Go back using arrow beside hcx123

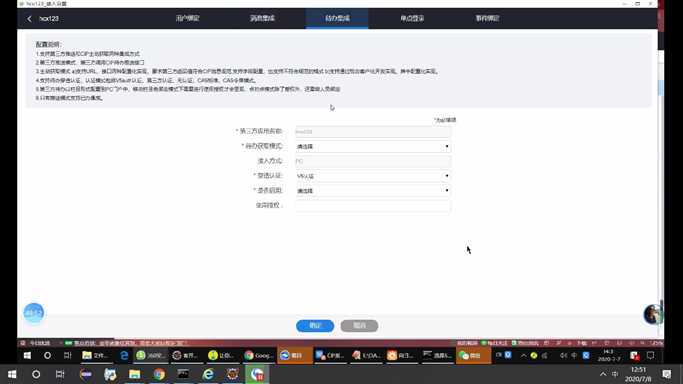29,19
